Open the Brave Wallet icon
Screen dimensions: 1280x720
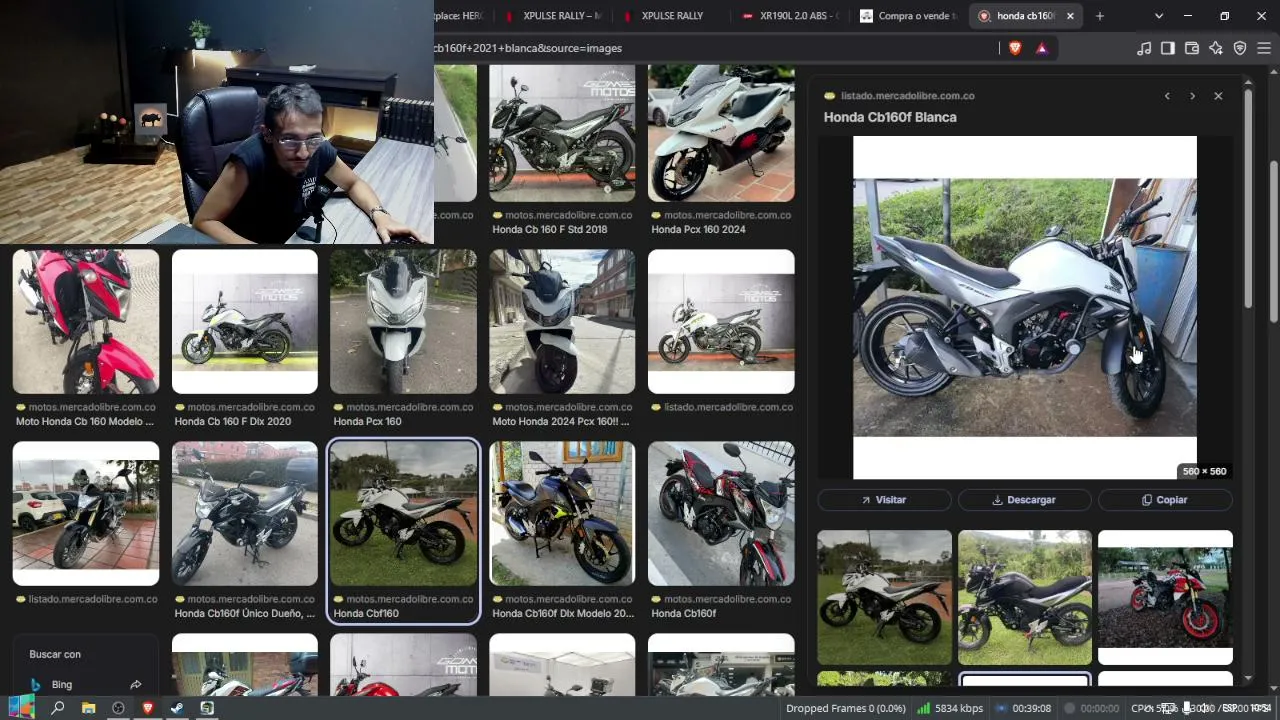click(x=1192, y=48)
